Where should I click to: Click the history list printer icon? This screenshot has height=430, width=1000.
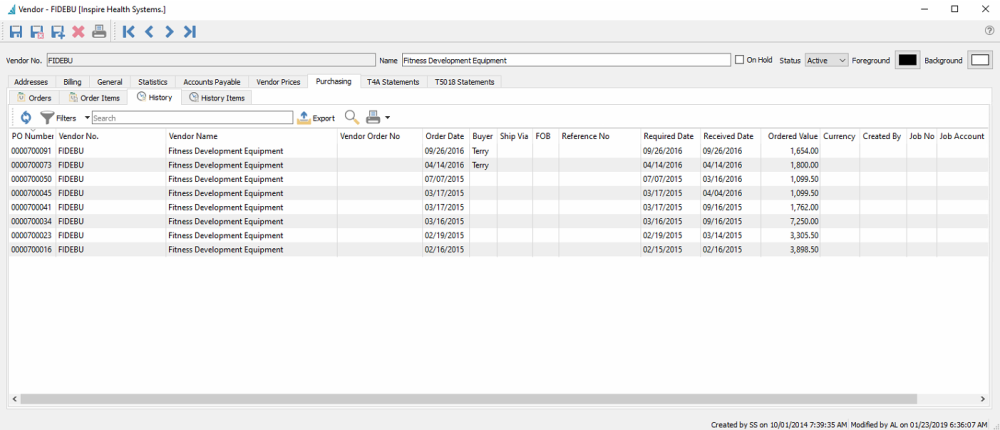coord(373,117)
